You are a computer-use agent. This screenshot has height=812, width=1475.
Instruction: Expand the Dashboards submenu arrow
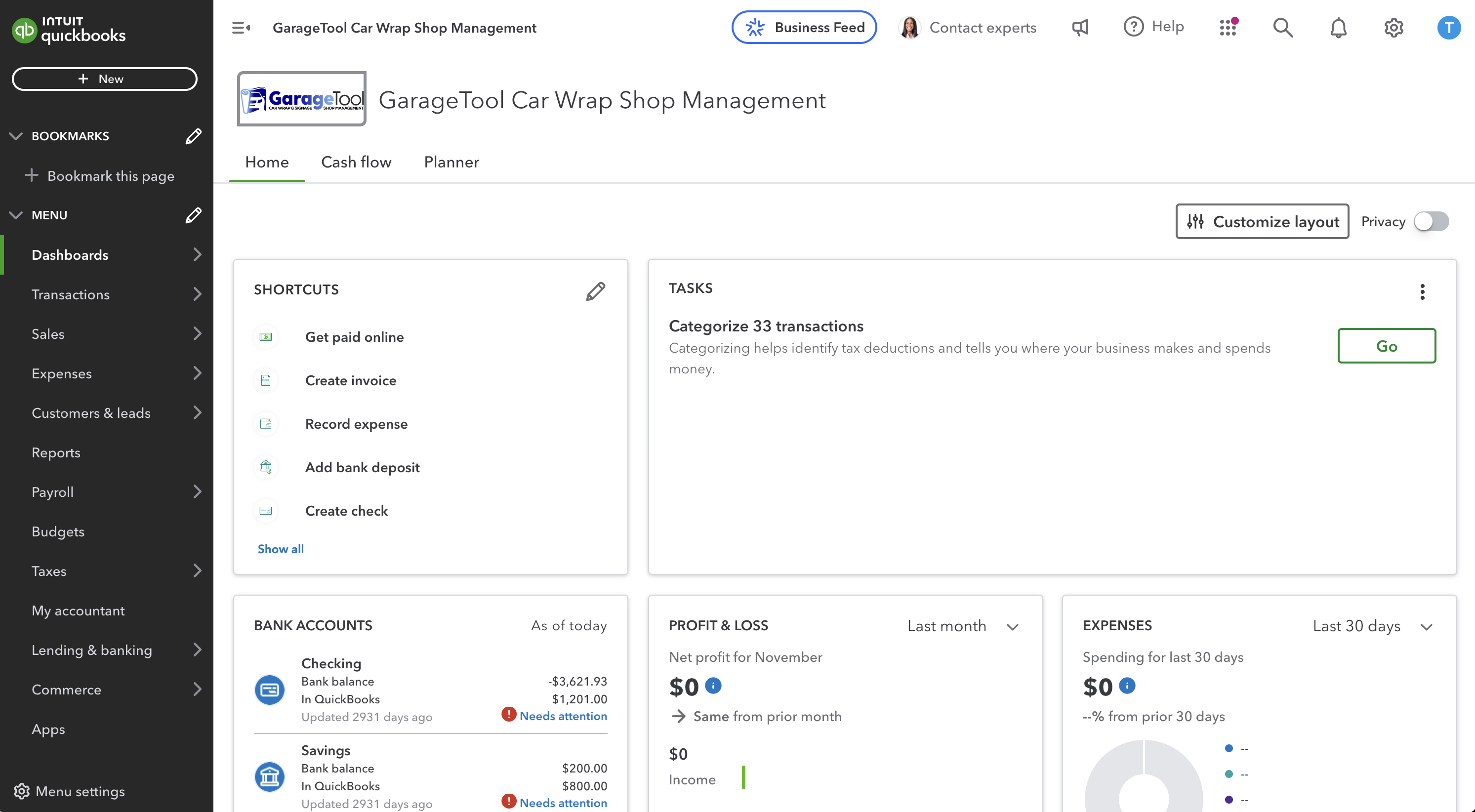pyautogui.click(x=197, y=255)
